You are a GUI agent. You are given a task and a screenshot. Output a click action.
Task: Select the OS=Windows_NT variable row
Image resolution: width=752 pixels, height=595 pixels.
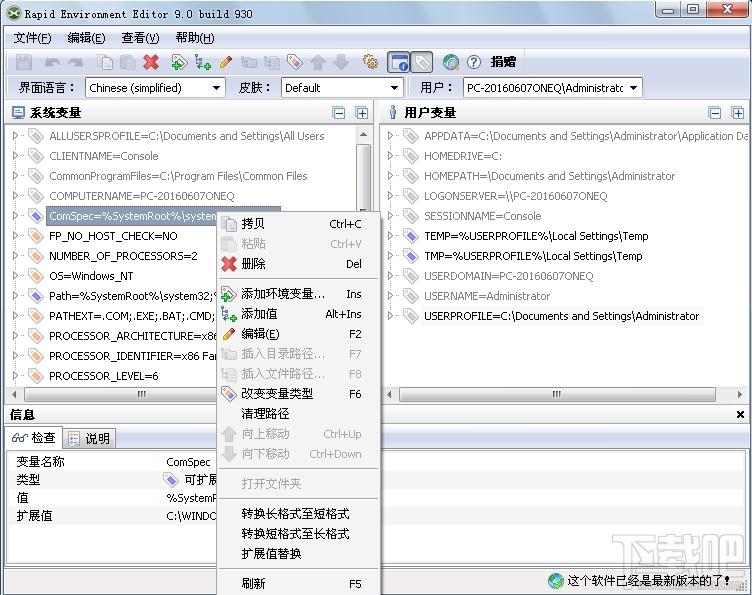91,276
